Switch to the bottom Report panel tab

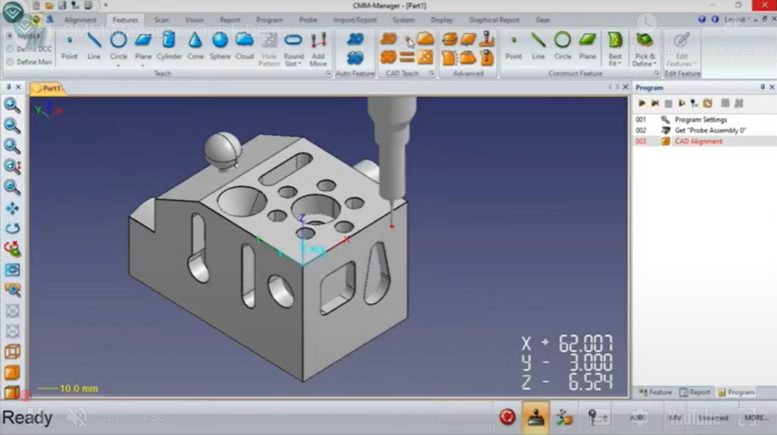pos(695,392)
